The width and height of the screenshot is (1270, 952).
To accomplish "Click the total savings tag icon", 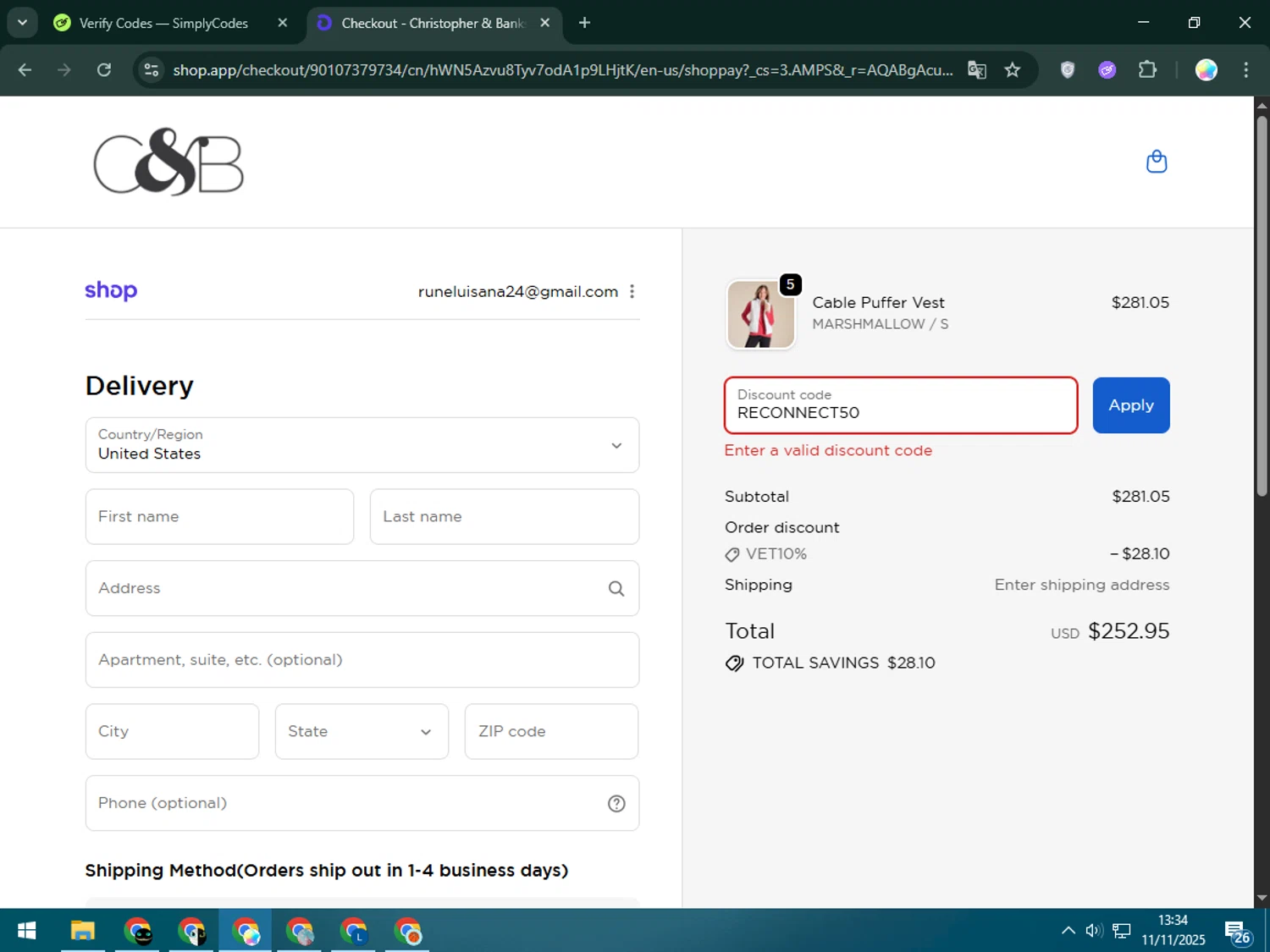I will [x=734, y=663].
